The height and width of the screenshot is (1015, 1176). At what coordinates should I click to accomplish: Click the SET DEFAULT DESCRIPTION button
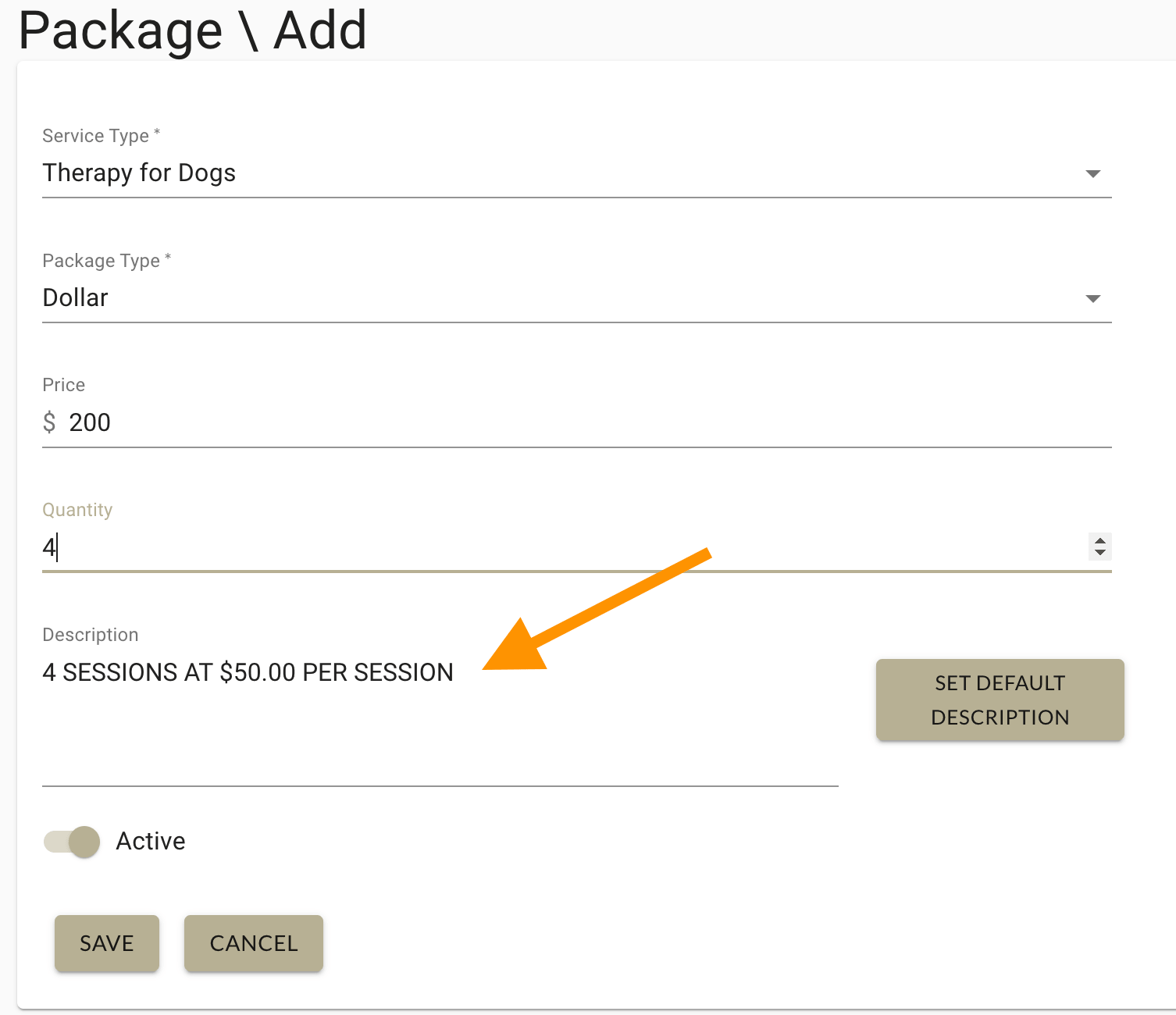[1000, 700]
